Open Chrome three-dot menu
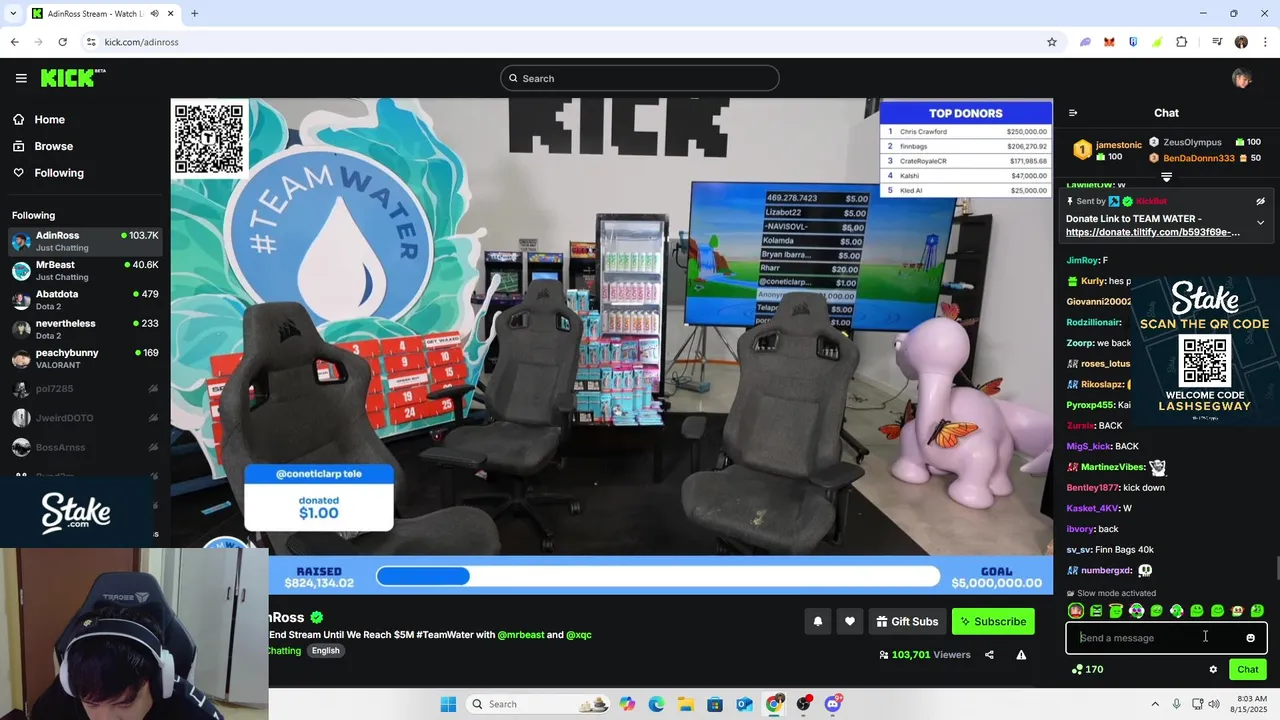This screenshot has width=1280, height=720. point(1265,42)
